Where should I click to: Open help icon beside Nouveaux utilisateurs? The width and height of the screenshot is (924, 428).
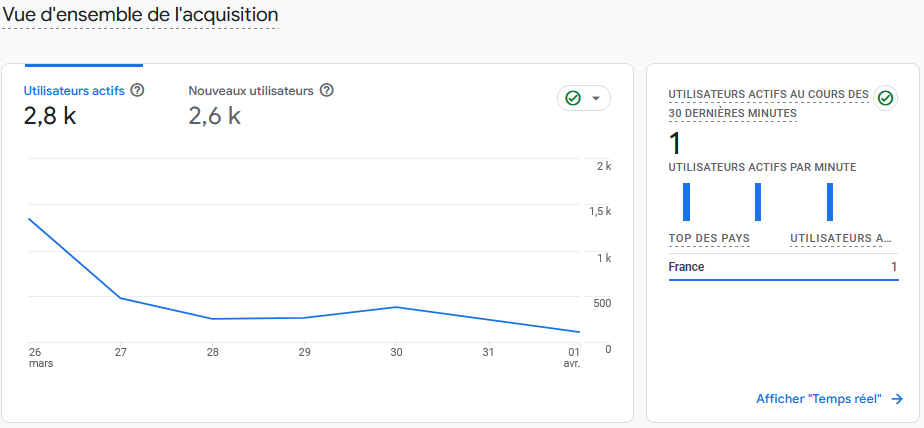(x=326, y=91)
